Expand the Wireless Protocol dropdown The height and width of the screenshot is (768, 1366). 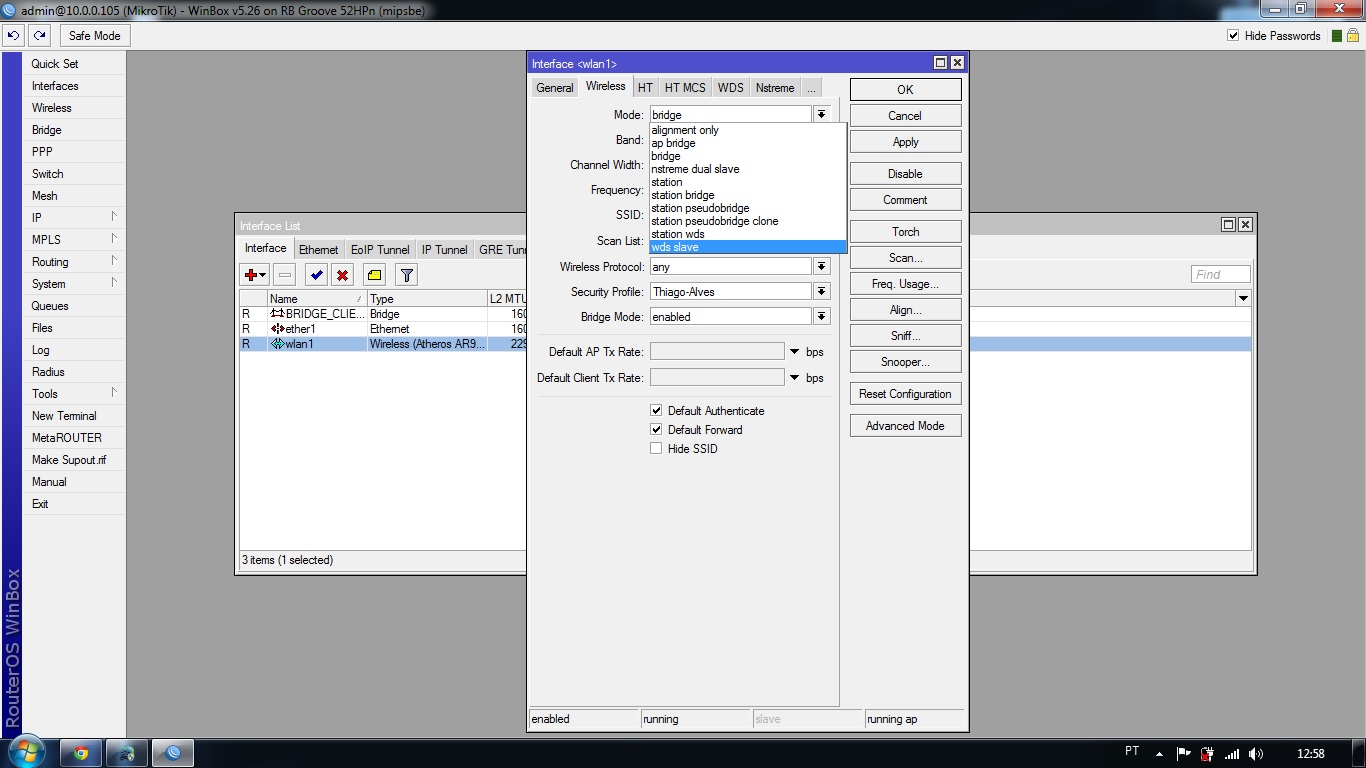click(821, 267)
